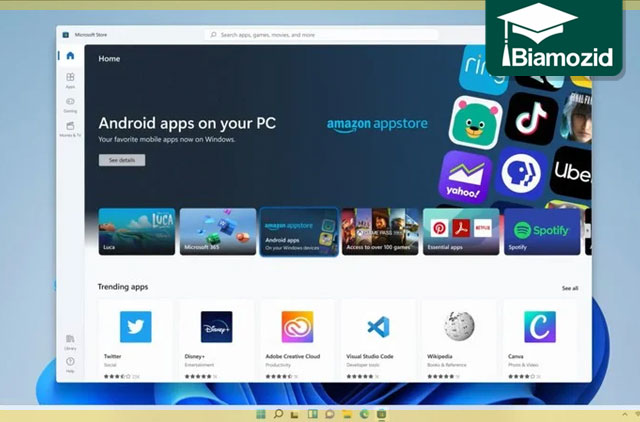640x422 pixels.
Task: Click the 'Trending apps' heading
Action: point(123,287)
